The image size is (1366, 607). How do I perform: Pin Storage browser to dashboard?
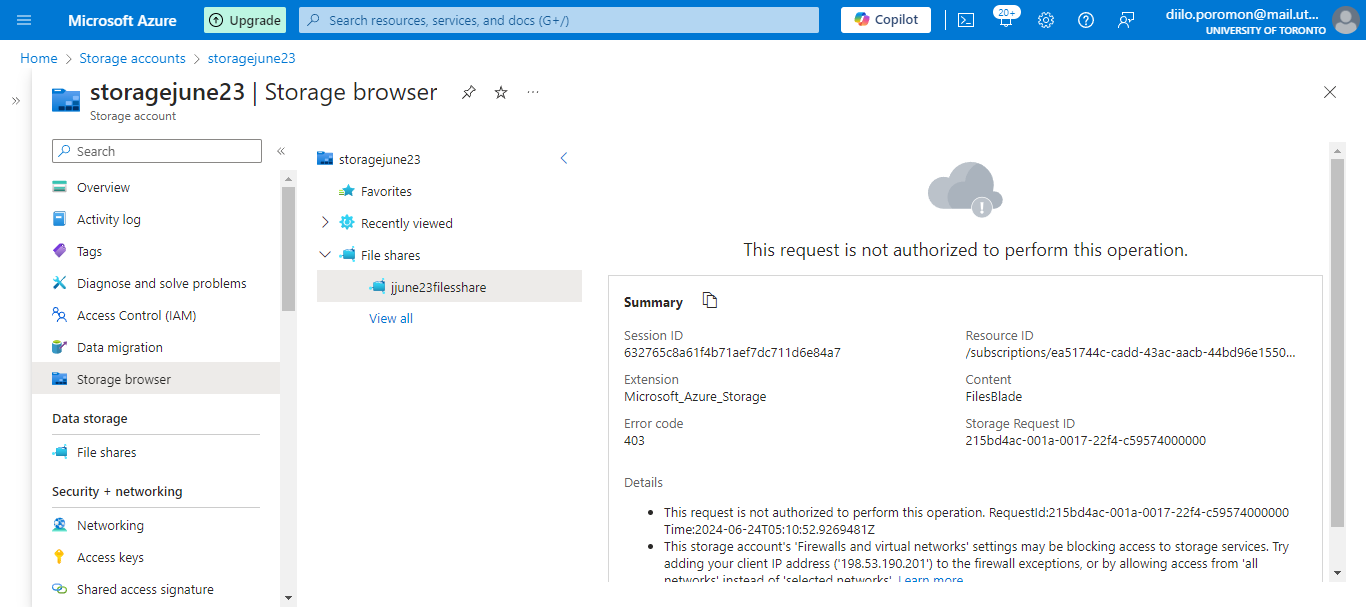[x=468, y=93]
